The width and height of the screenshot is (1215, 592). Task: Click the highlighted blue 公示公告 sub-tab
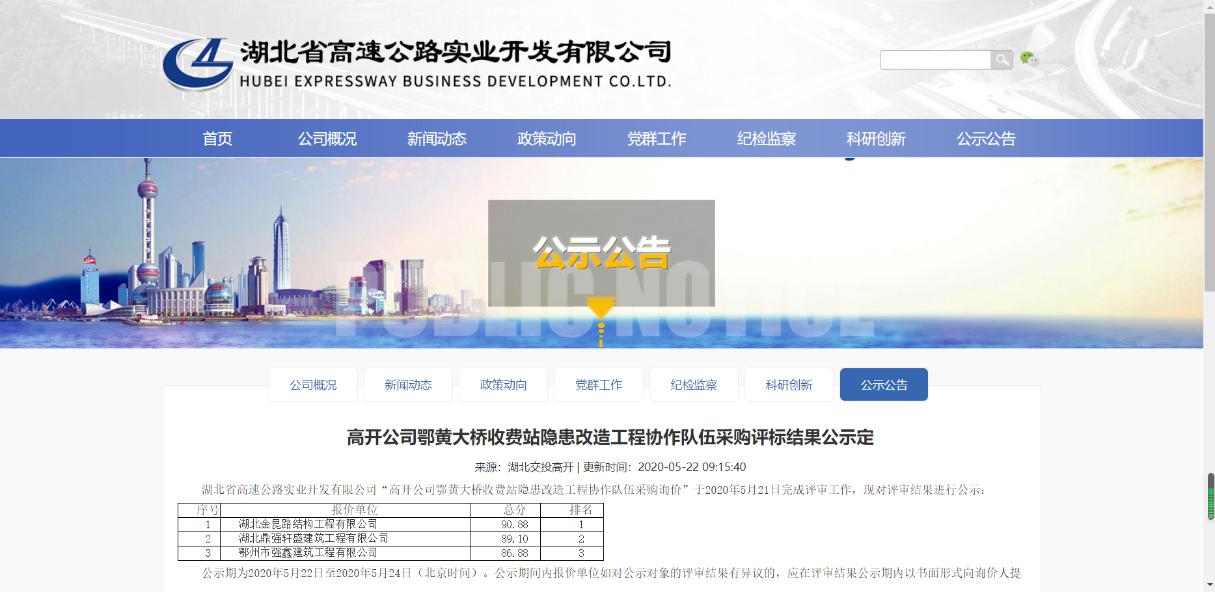click(884, 385)
